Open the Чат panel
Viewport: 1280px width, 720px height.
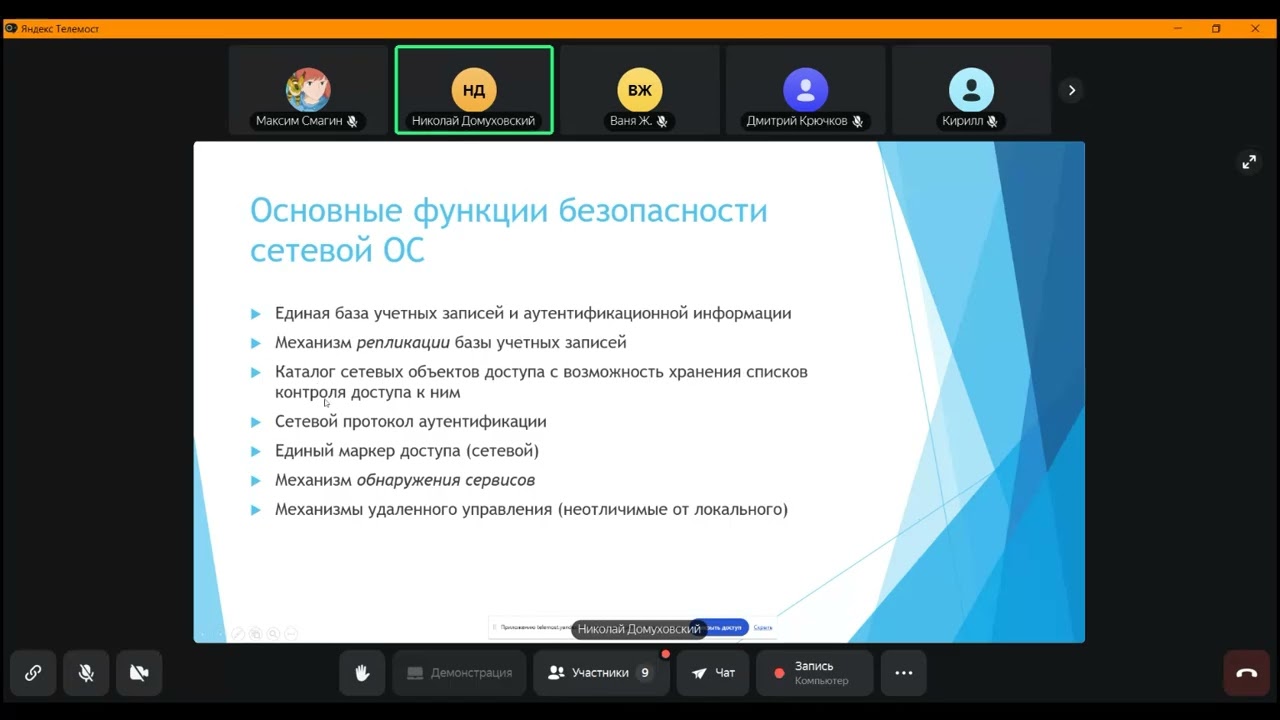(x=713, y=673)
